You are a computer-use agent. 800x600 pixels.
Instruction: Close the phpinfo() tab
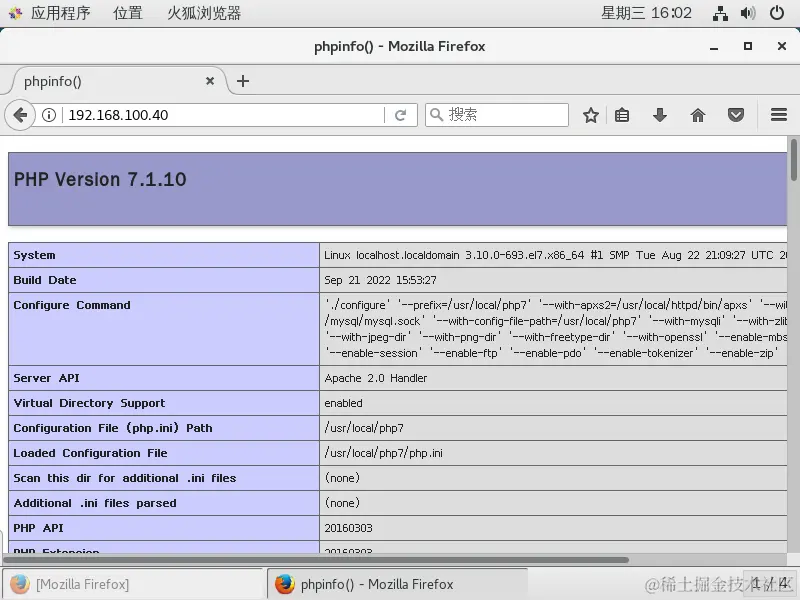[x=210, y=81]
